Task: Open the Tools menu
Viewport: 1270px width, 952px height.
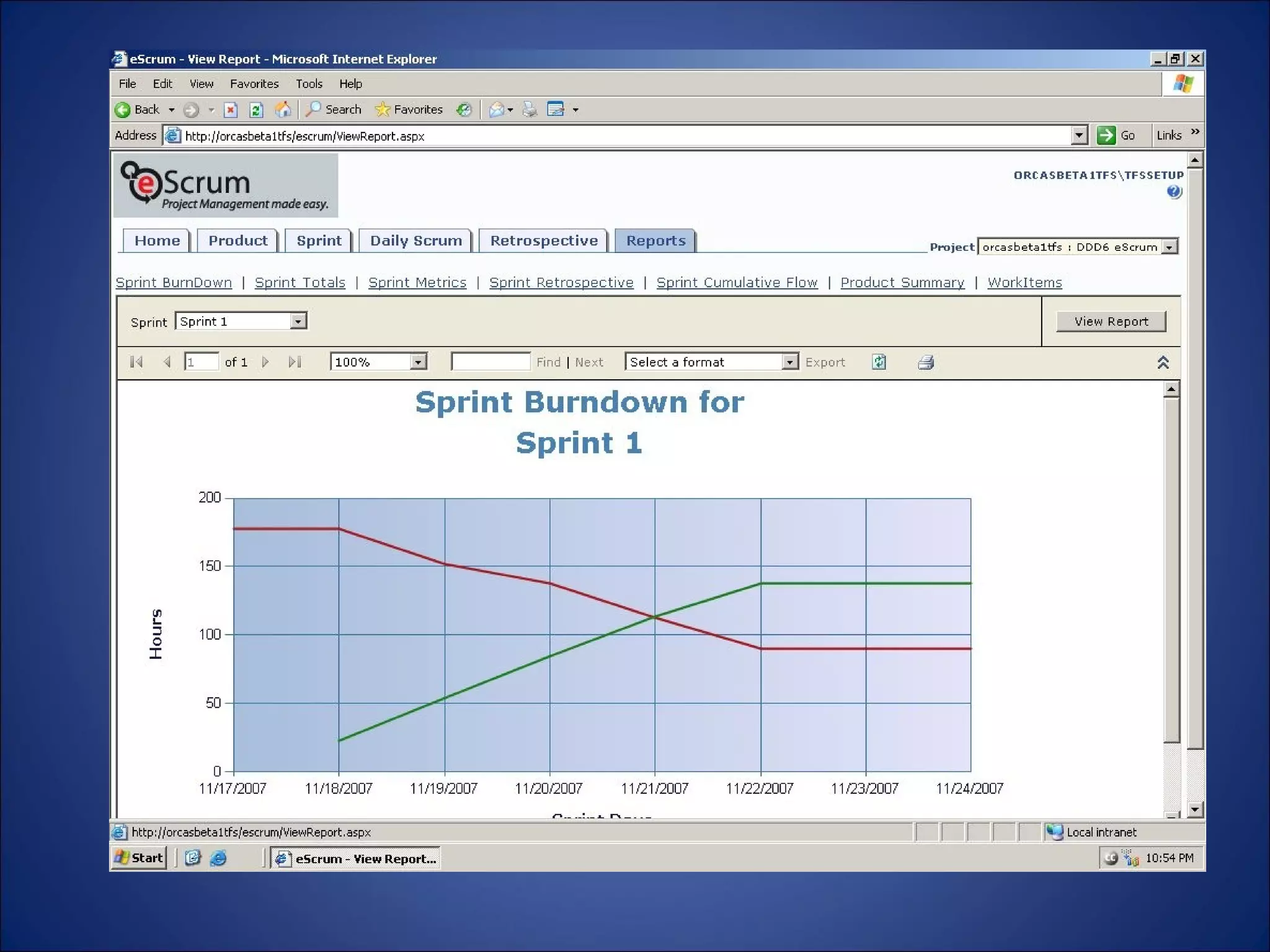Action: (x=308, y=84)
